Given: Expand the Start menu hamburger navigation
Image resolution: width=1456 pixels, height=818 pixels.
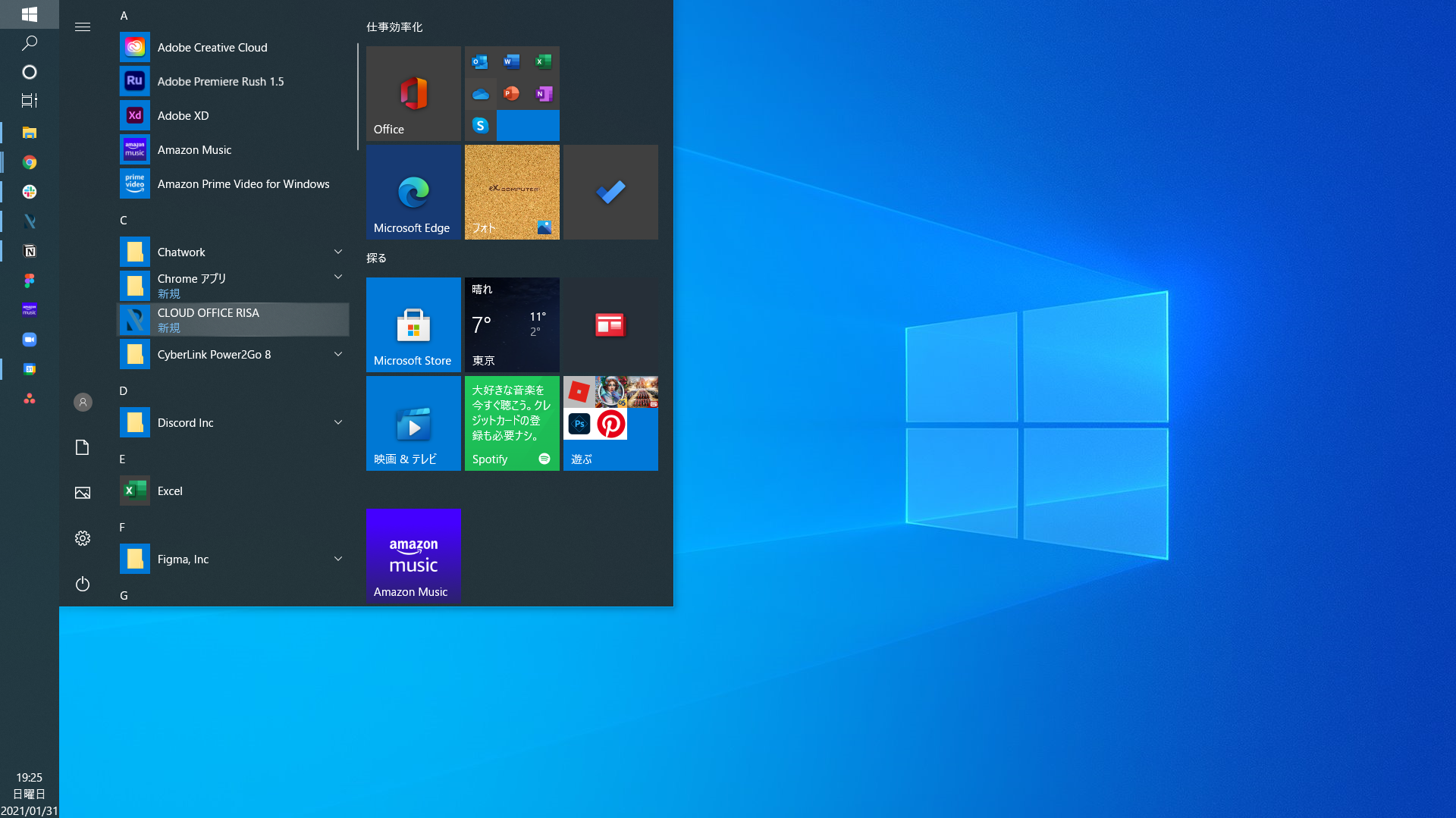Looking at the screenshot, I should 83,27.
